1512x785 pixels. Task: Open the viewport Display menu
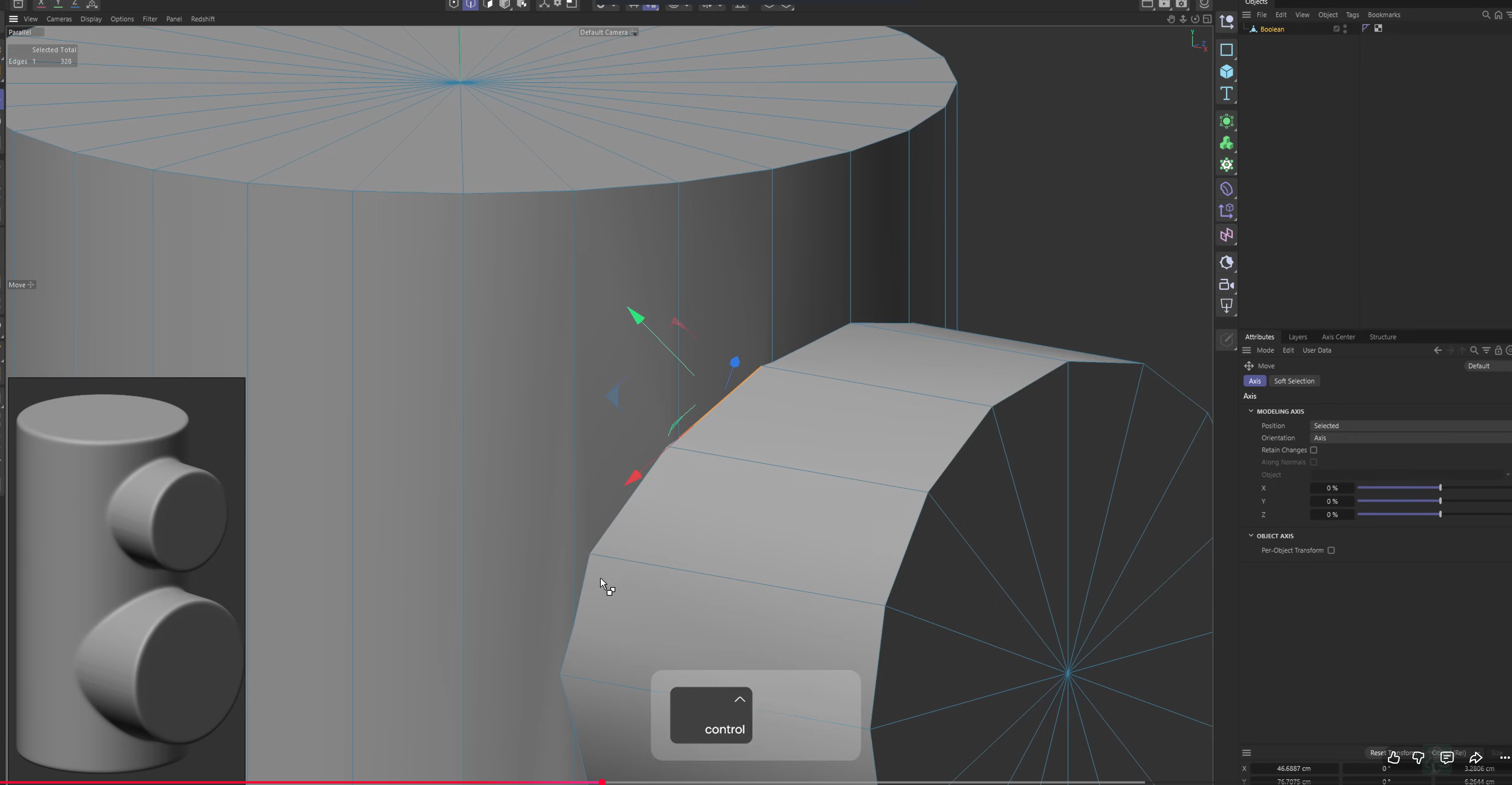coord(91,19)
